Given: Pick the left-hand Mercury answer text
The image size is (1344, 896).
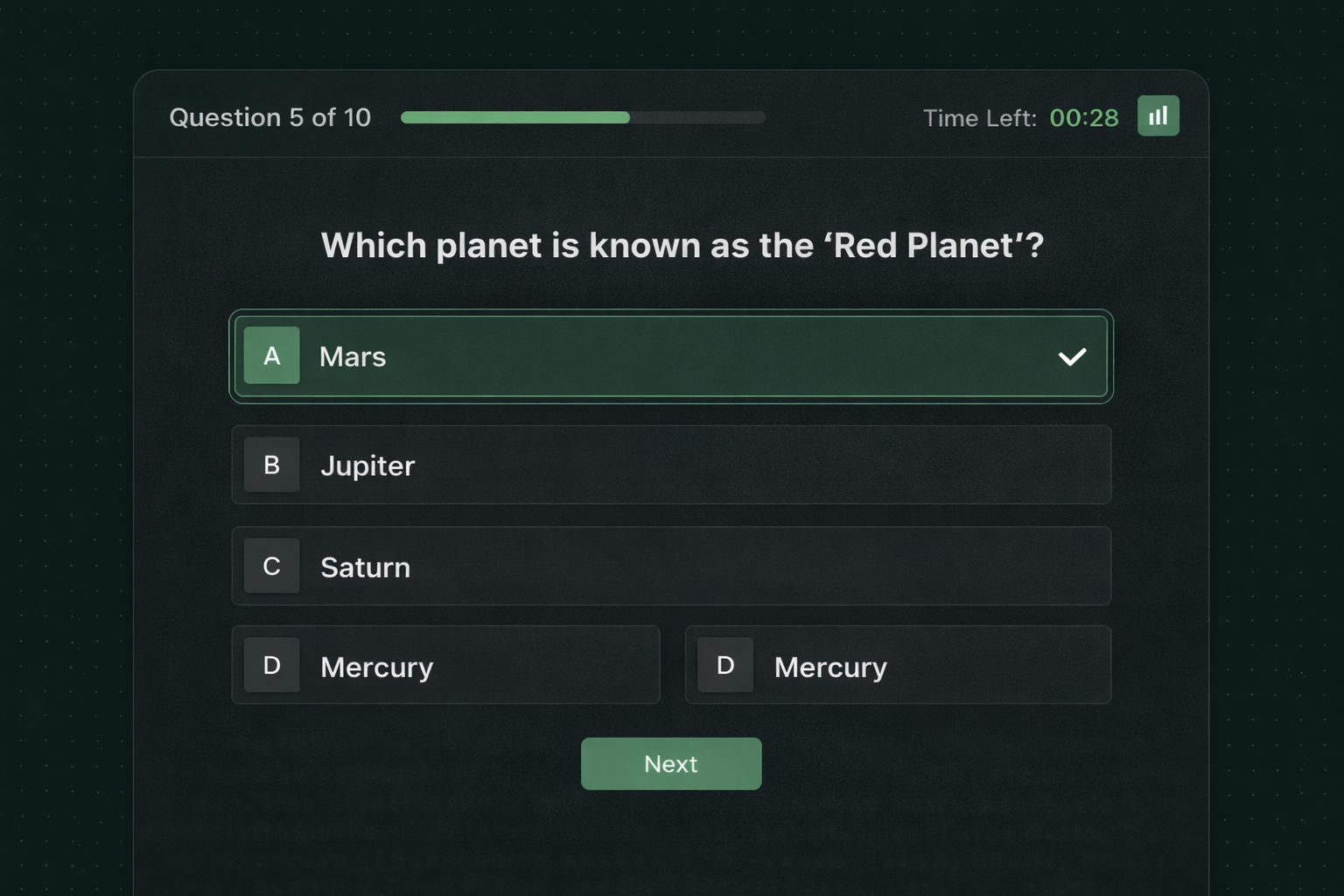Looking at the screenshot, I should 376,667.
